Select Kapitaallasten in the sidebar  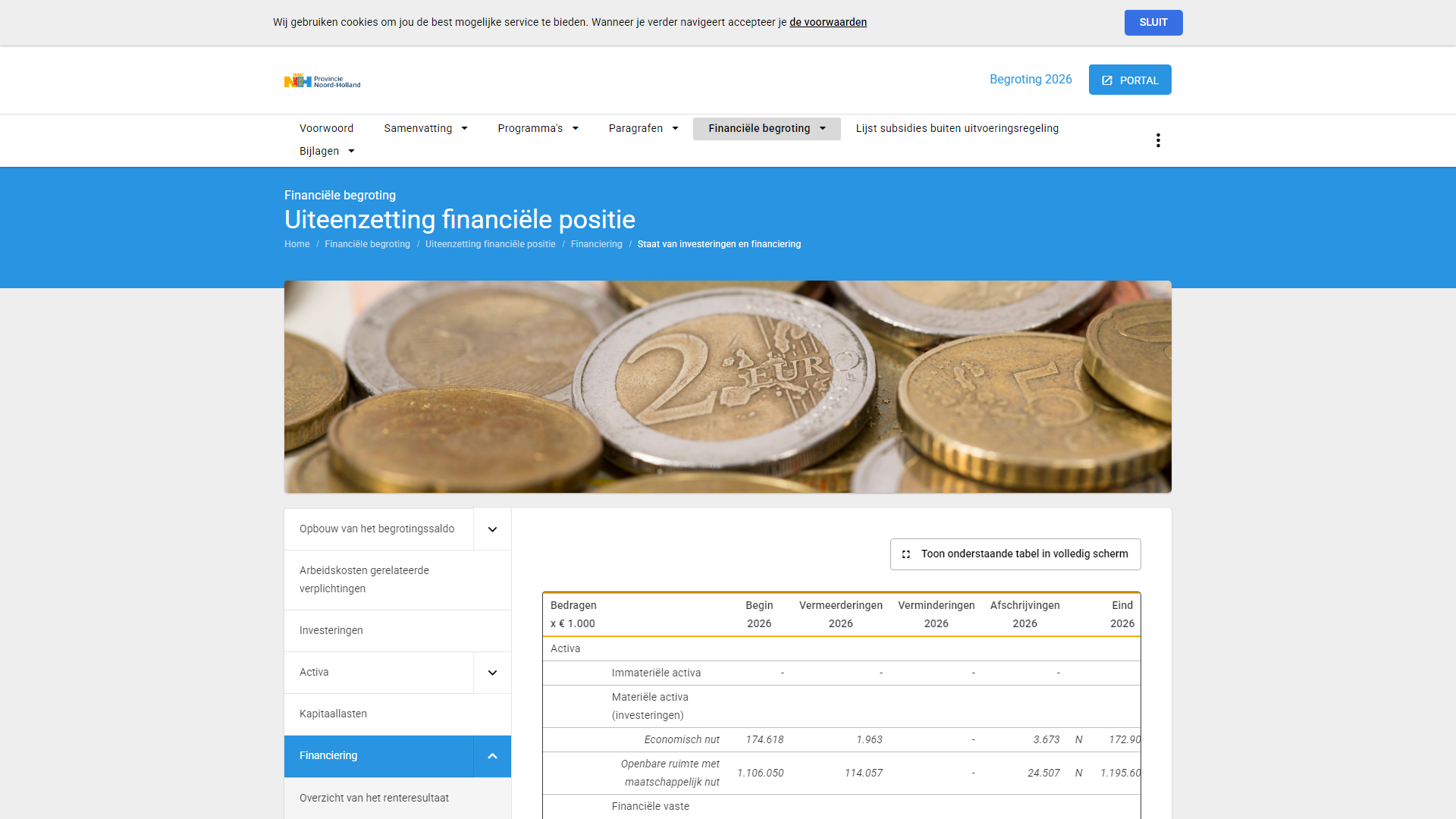pyautogui.click(x=333, y=714)
